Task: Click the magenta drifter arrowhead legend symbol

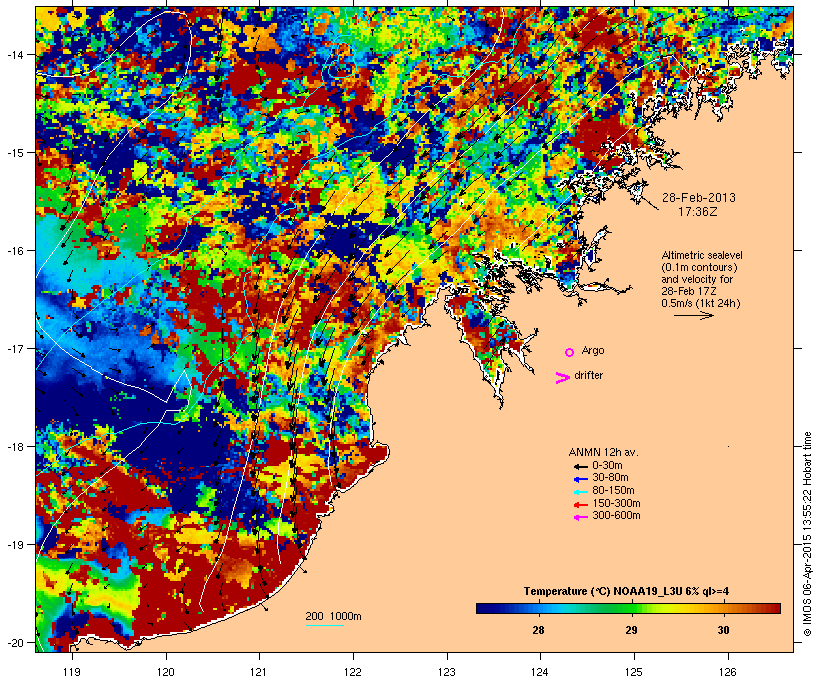Action: [x=562, y=378]
